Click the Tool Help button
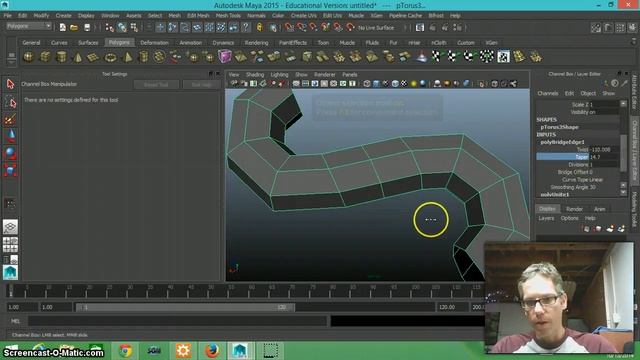This screenshot has height=360, width=640. (201, 84)
